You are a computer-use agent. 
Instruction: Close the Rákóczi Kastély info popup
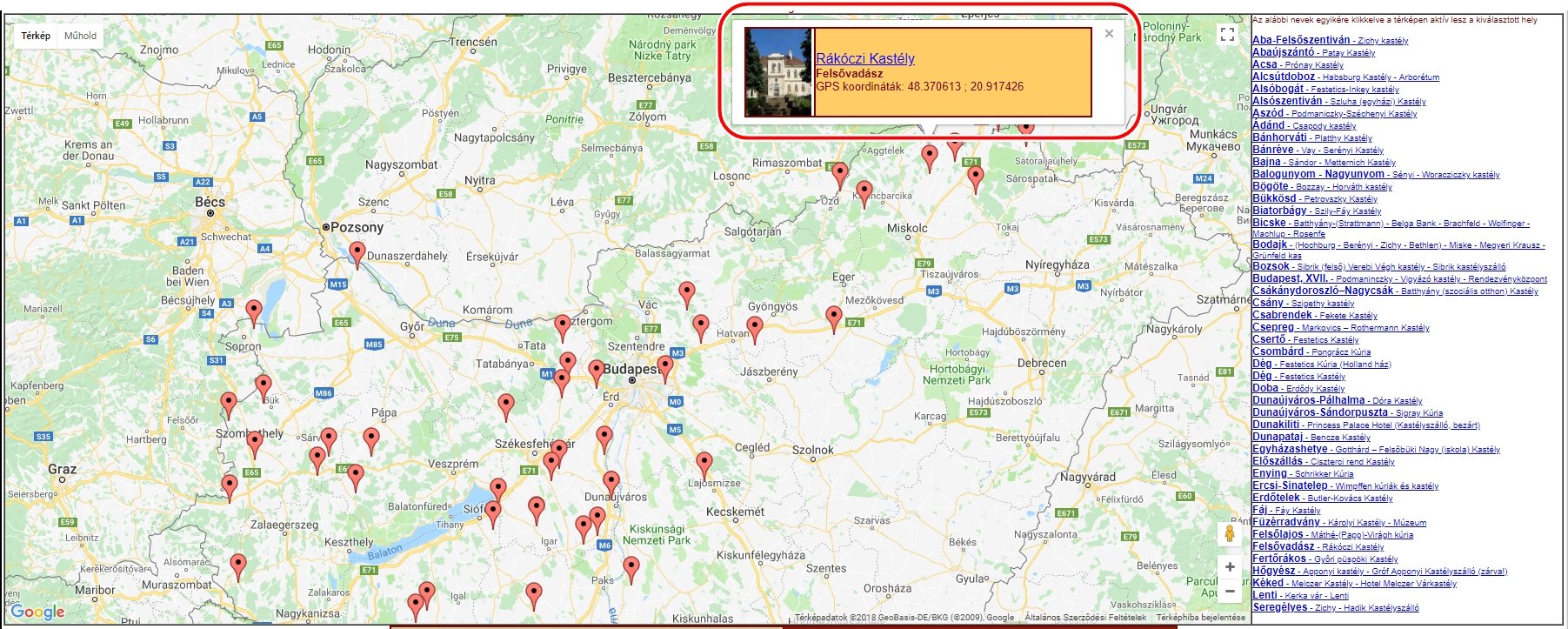(1109, 34)
